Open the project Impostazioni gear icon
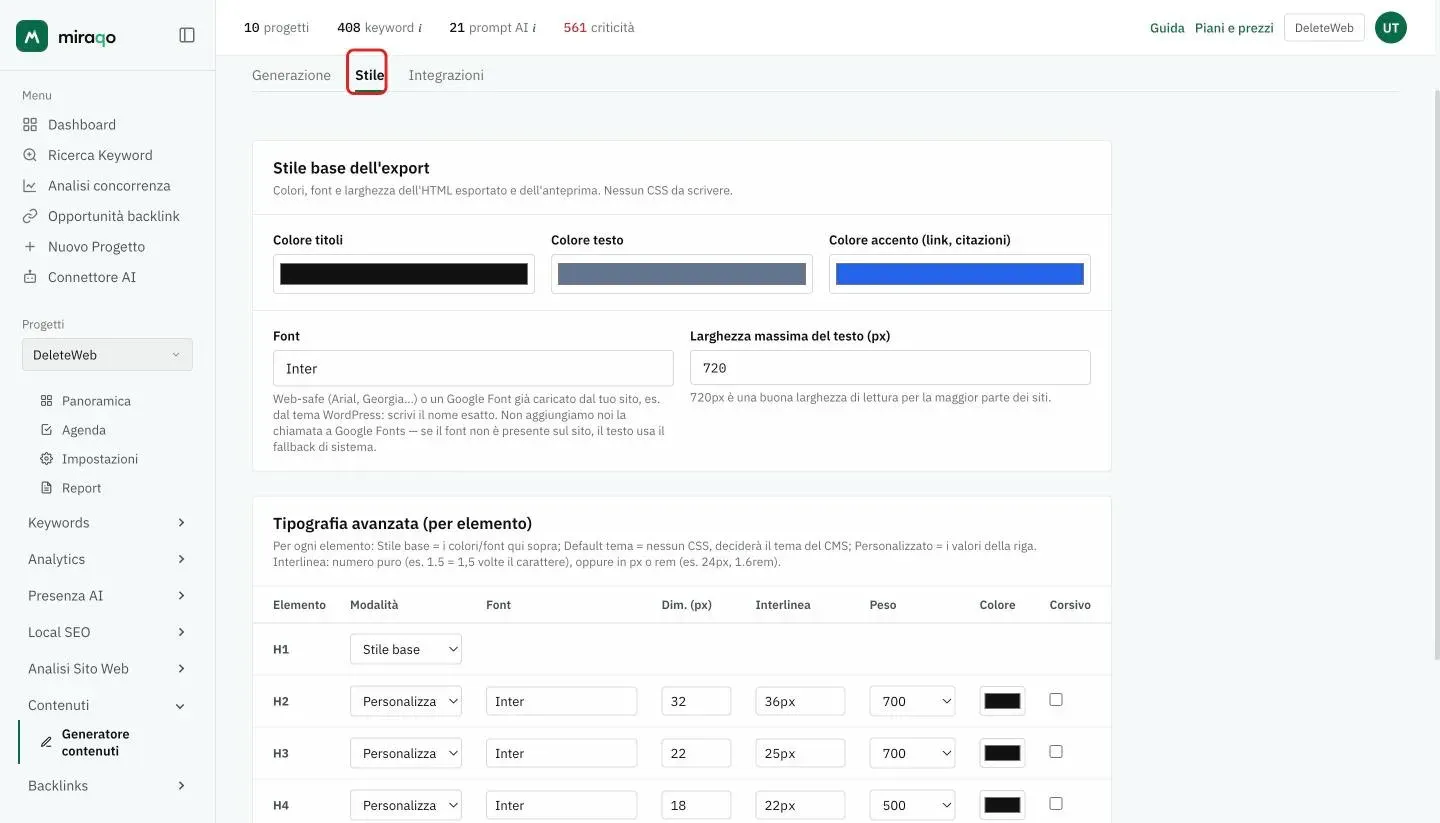The height and width of the screenshot is (823, 1440). point(46,459)
